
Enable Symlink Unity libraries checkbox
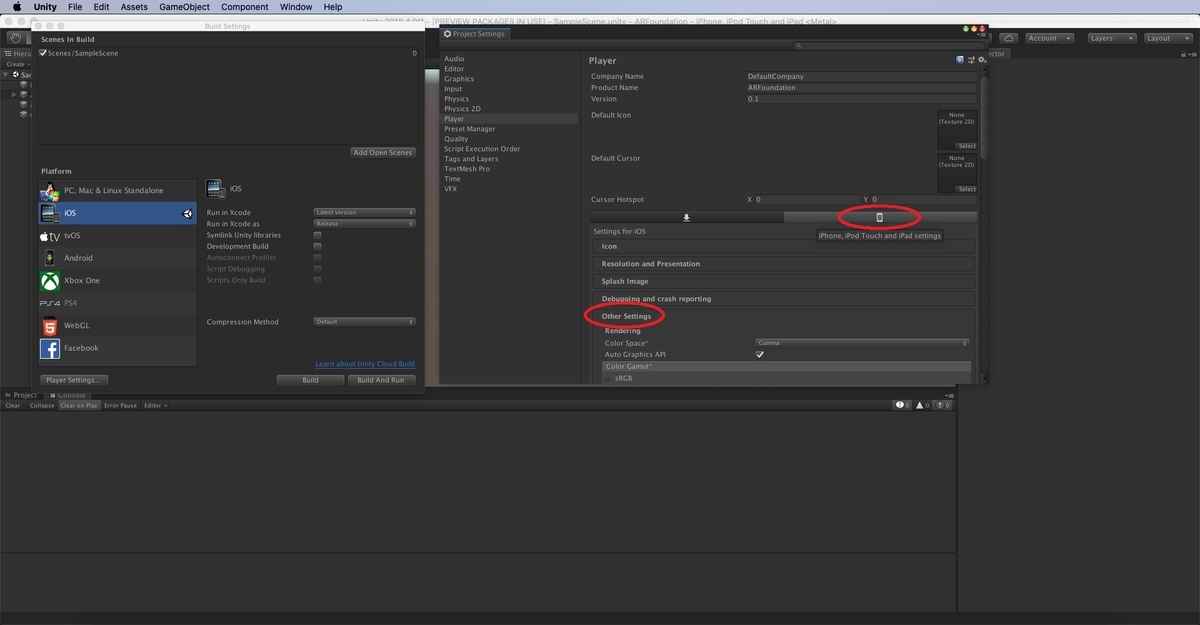pos(318,235)
